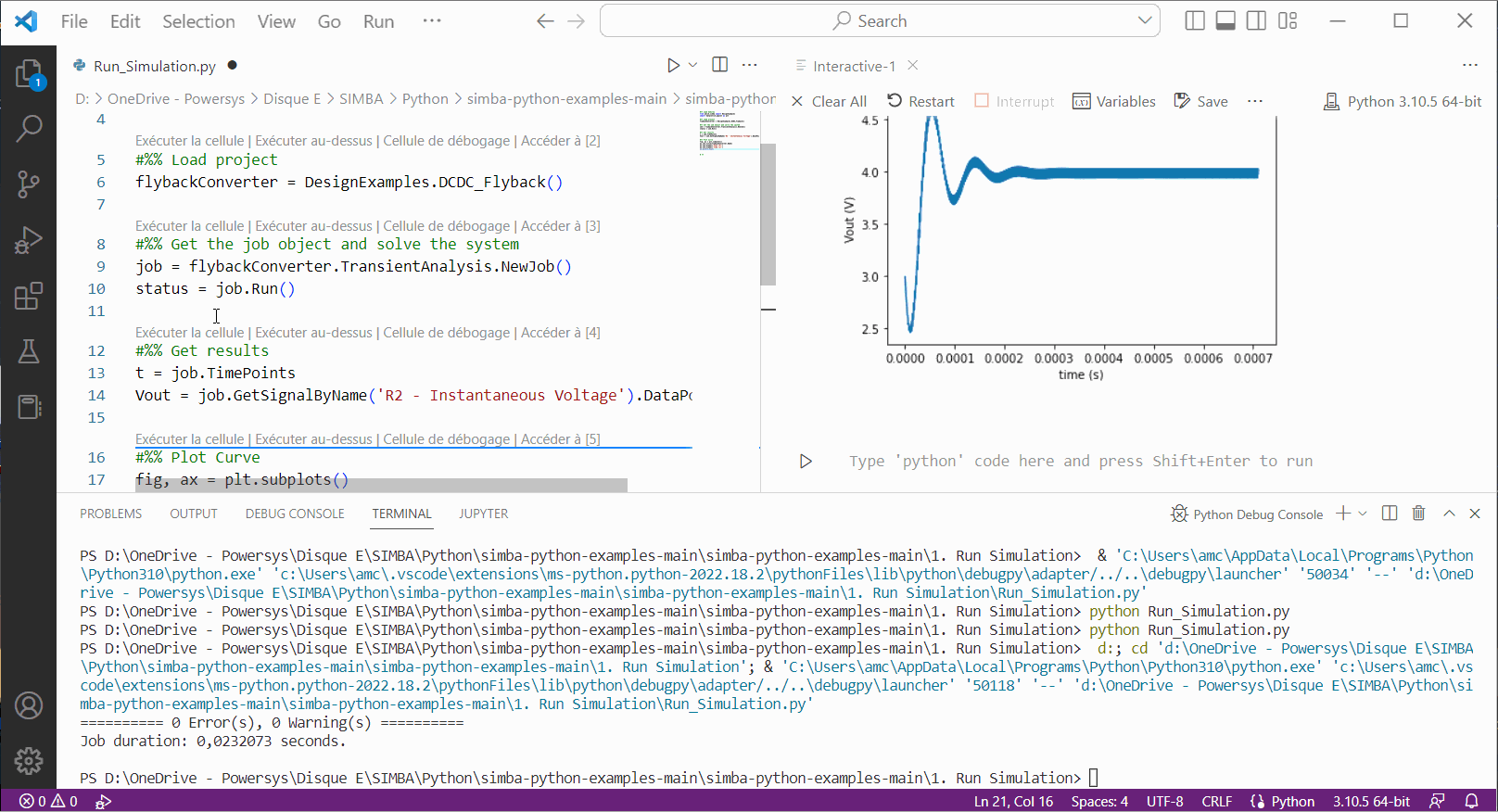Open the Testing flask view

tap(29, 351)
